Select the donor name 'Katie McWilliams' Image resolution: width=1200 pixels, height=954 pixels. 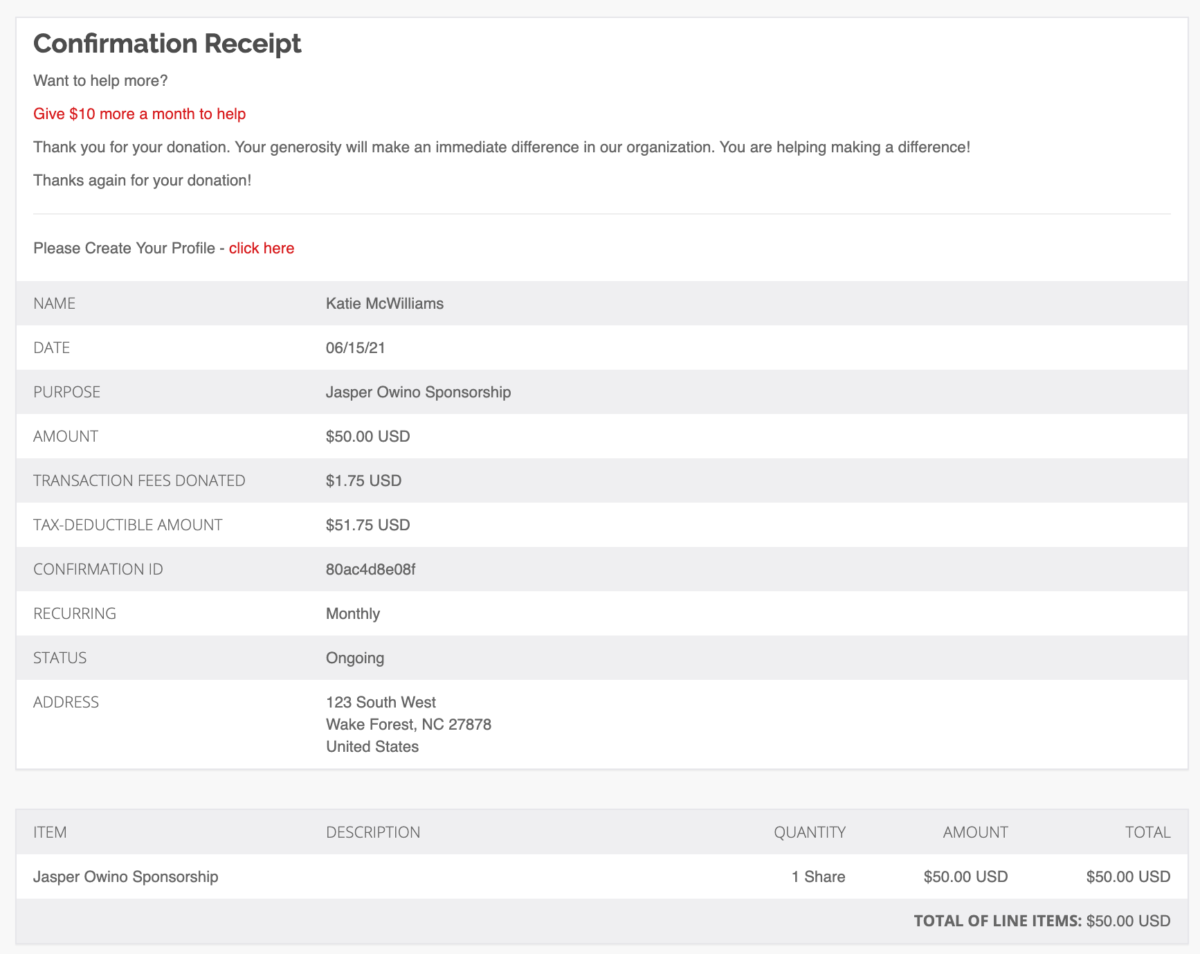384,303
